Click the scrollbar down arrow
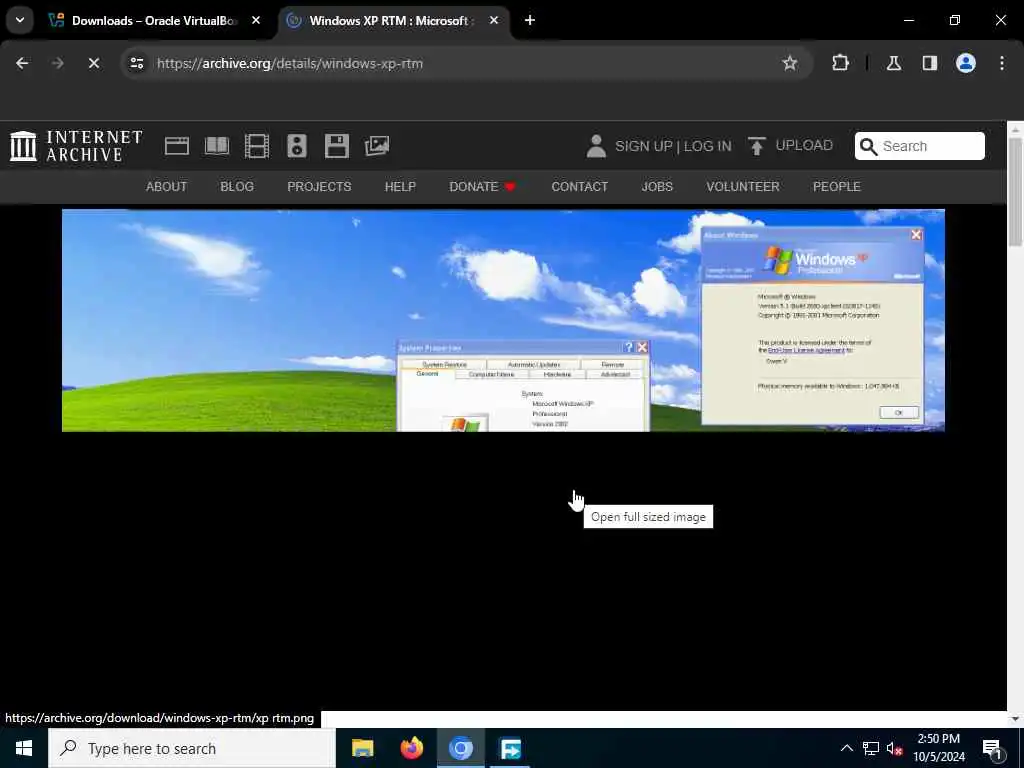 click(x=1015, y=719)
